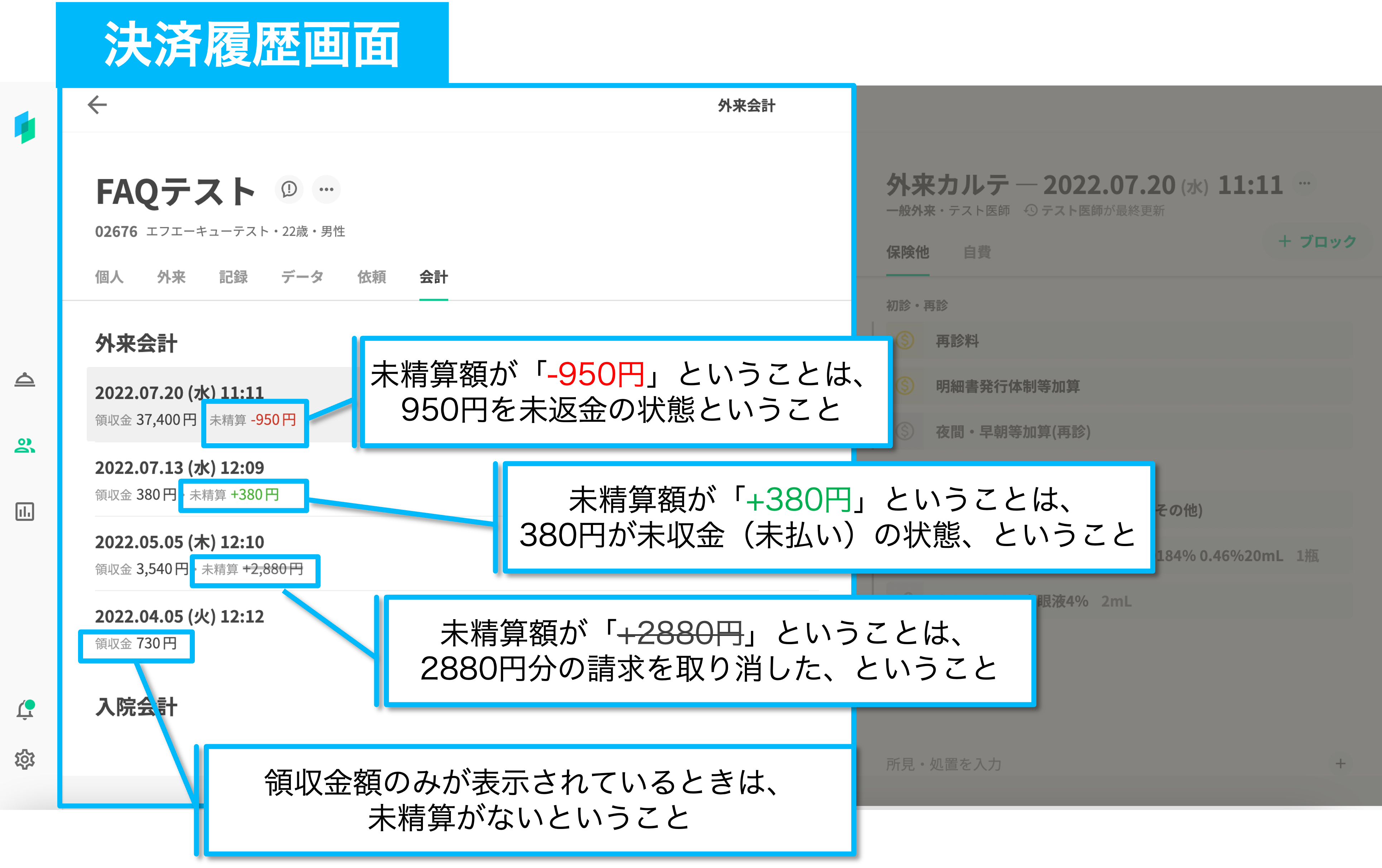1382x868 pixels.
Task: Click the 外来会計 header label
Action: click(x=746, y=106)
